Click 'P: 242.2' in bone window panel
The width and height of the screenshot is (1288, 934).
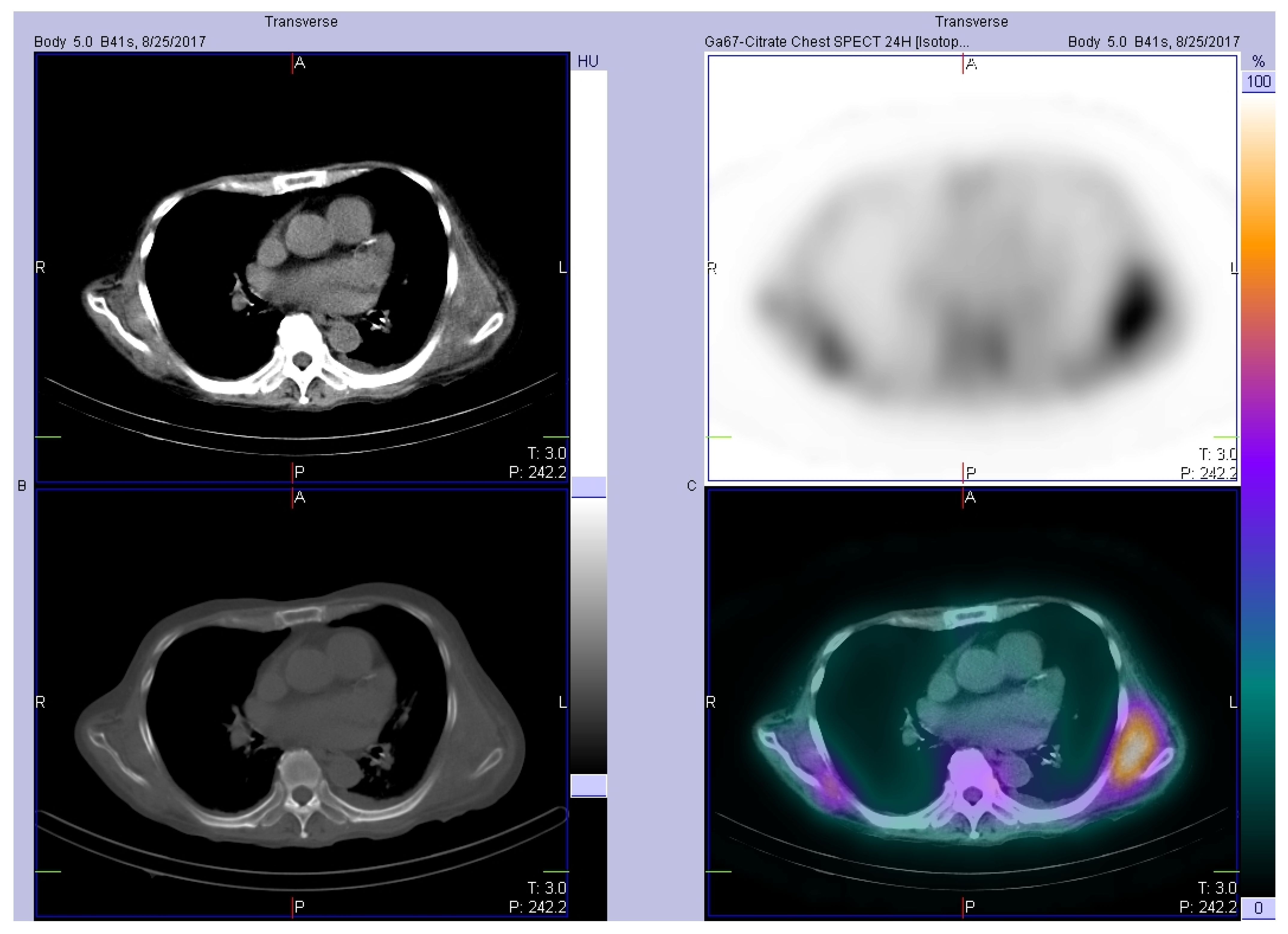[537, 907]
